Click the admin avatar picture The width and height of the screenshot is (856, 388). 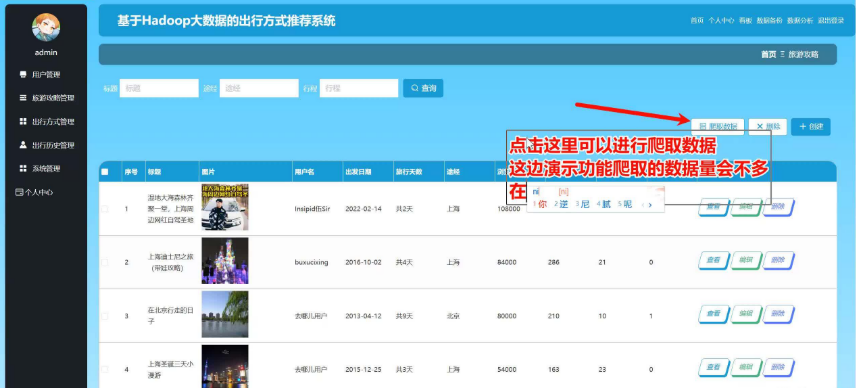[46, 27]
